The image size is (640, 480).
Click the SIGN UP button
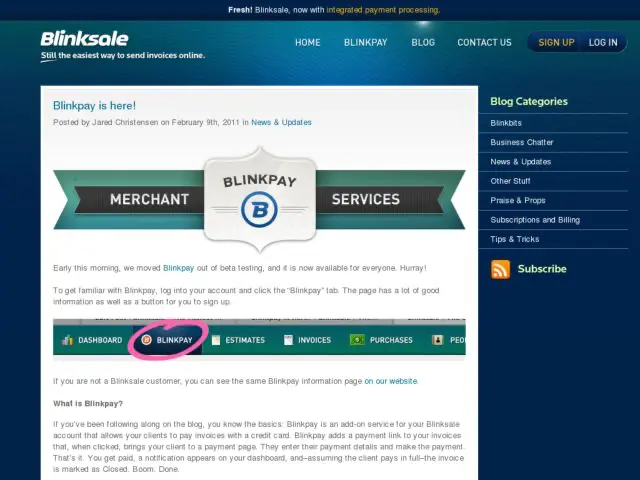click(x=556, y=42)
